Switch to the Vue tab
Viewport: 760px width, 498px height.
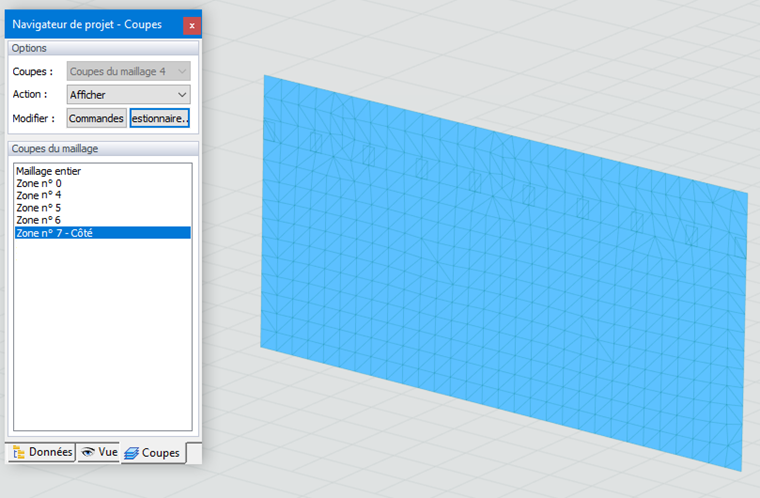(x=99, y=452)
